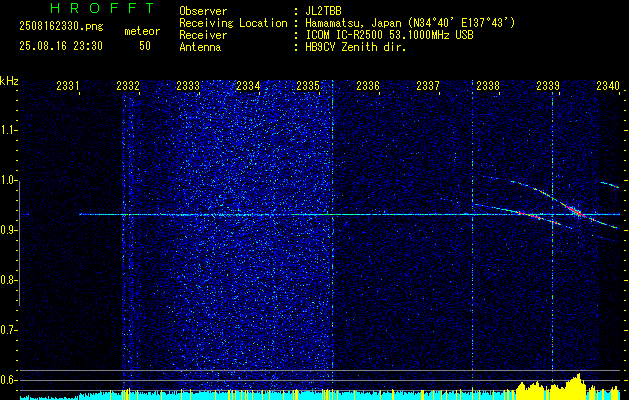Screen dimensions: 629x400
Task: Click the Receiving Location field label
Action: click(x=233, y=23)
